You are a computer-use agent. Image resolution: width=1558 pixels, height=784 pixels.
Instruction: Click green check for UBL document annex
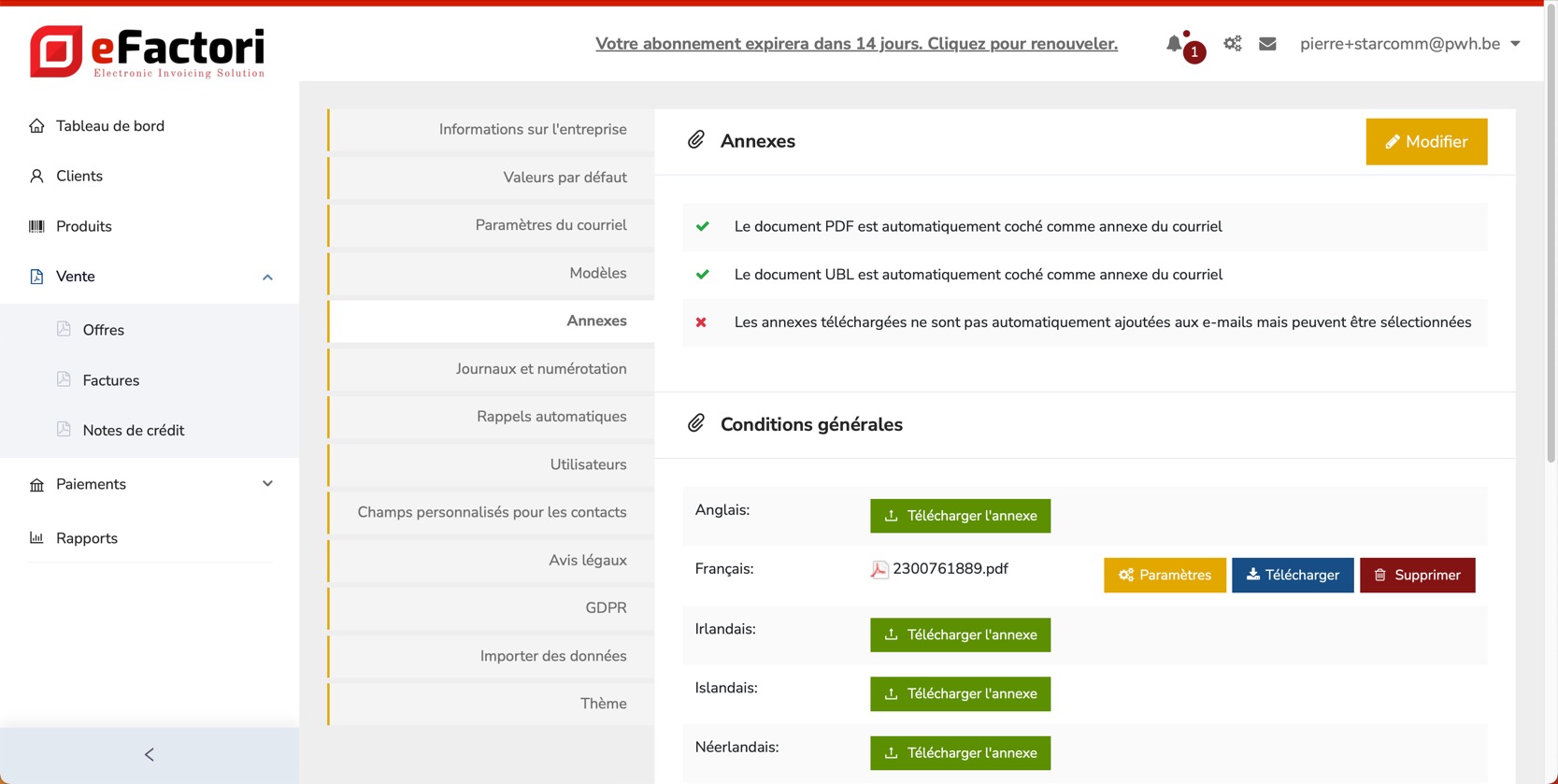tap(703, 275)
